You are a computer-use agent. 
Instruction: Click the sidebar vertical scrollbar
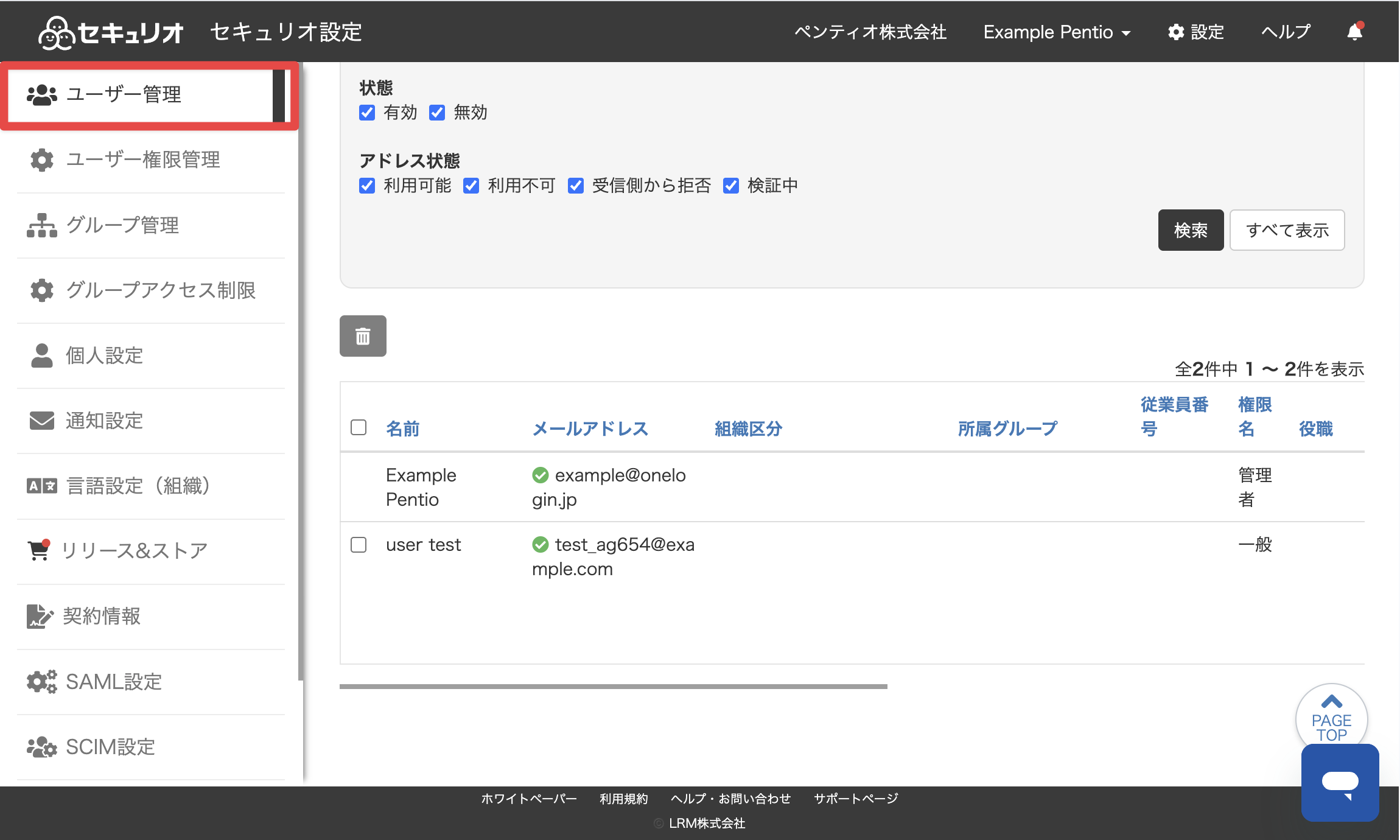click(x=301, y=371)
